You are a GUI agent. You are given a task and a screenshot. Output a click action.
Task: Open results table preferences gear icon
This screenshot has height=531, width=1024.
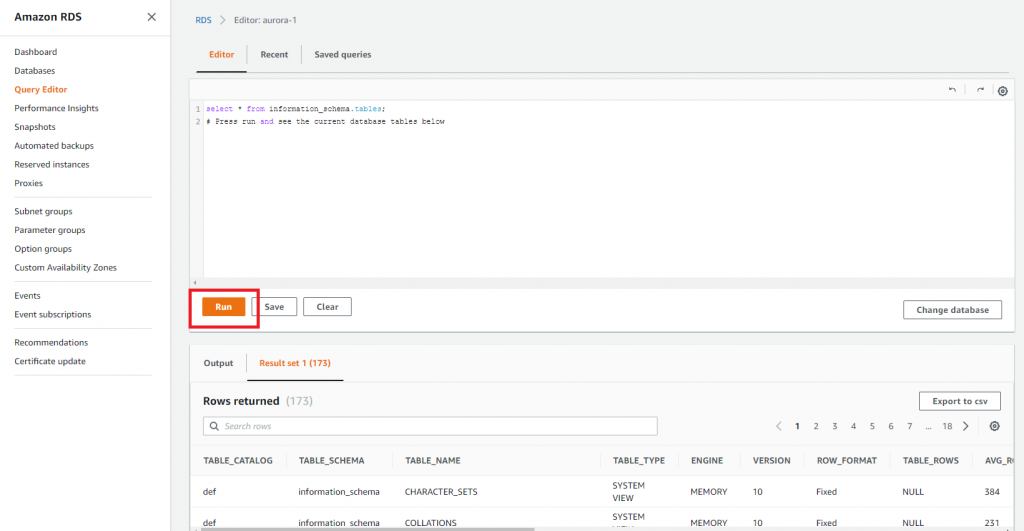[994, 426]
